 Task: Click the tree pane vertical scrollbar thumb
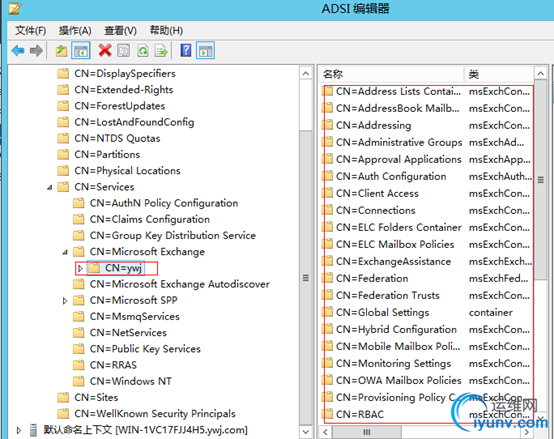tap(306, 278)
